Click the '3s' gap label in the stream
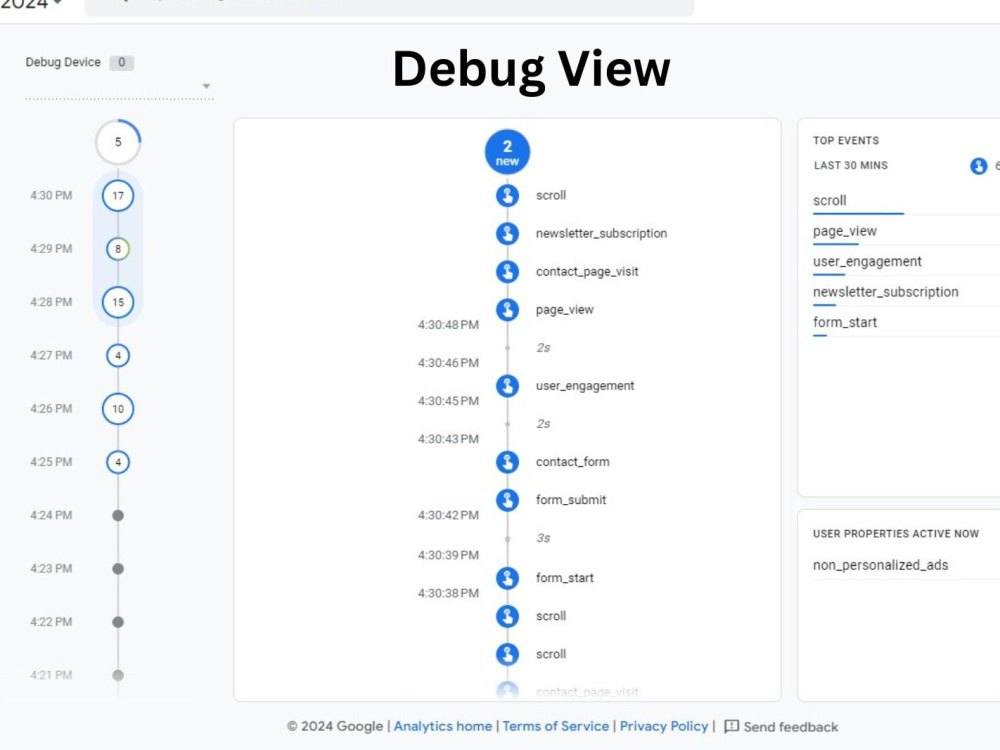The image size is (1000, 750). pyautogui.click(x=543, y=538)
